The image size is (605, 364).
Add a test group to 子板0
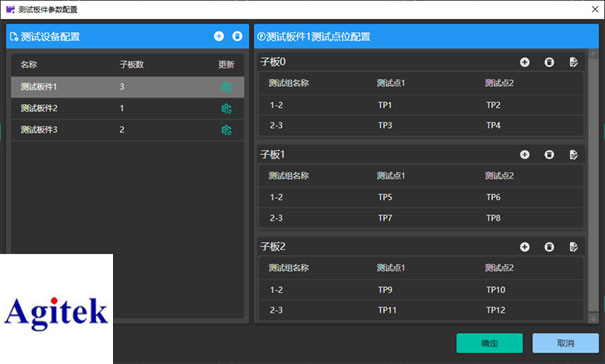tap(525, 62)
